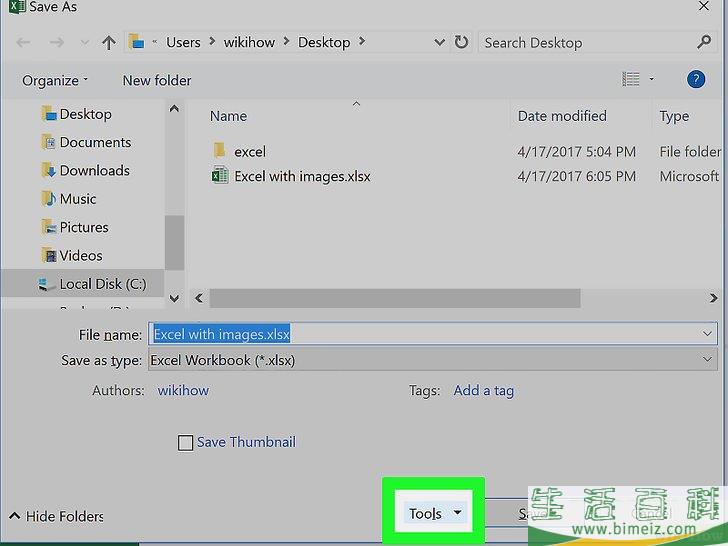This screenshot has width=728, height=546.
Task: Click the Desktop segment in the address path
Action: (x=324, y=42)
